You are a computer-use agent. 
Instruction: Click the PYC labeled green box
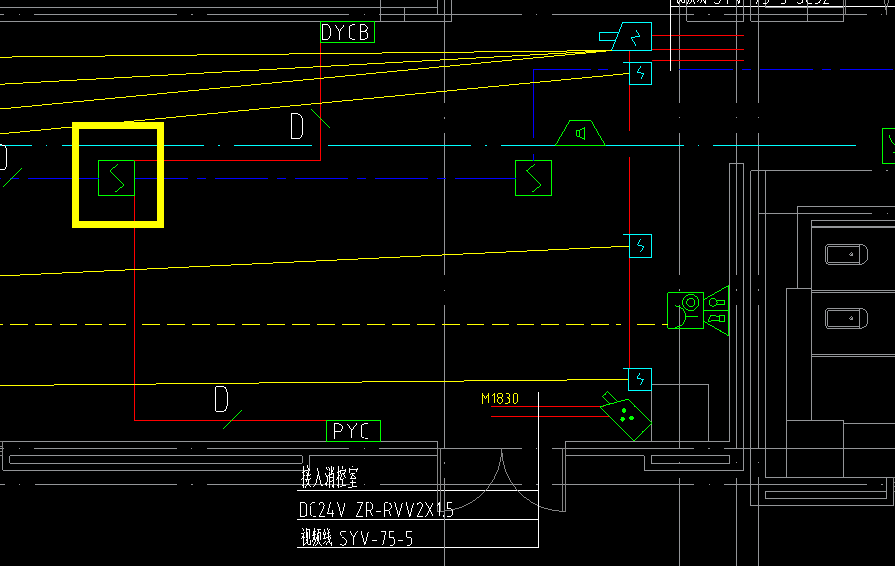[353, 431]
